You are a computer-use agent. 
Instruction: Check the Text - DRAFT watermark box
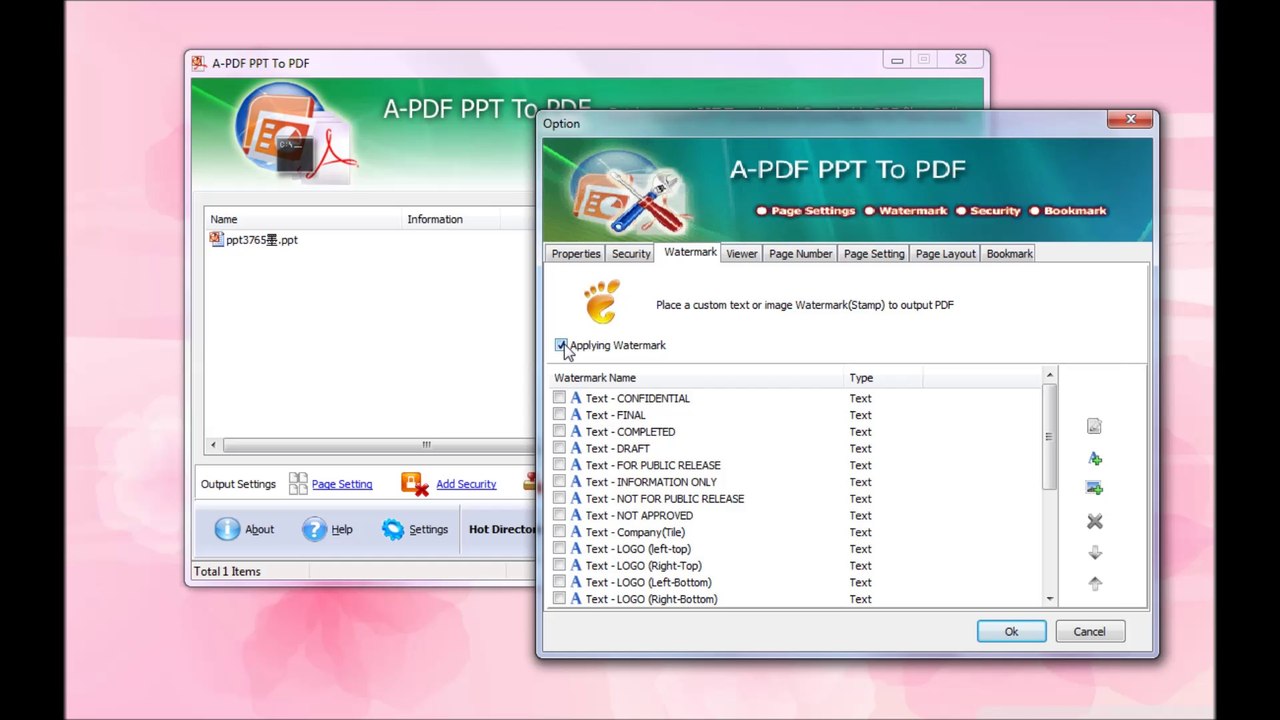point(559,448)
